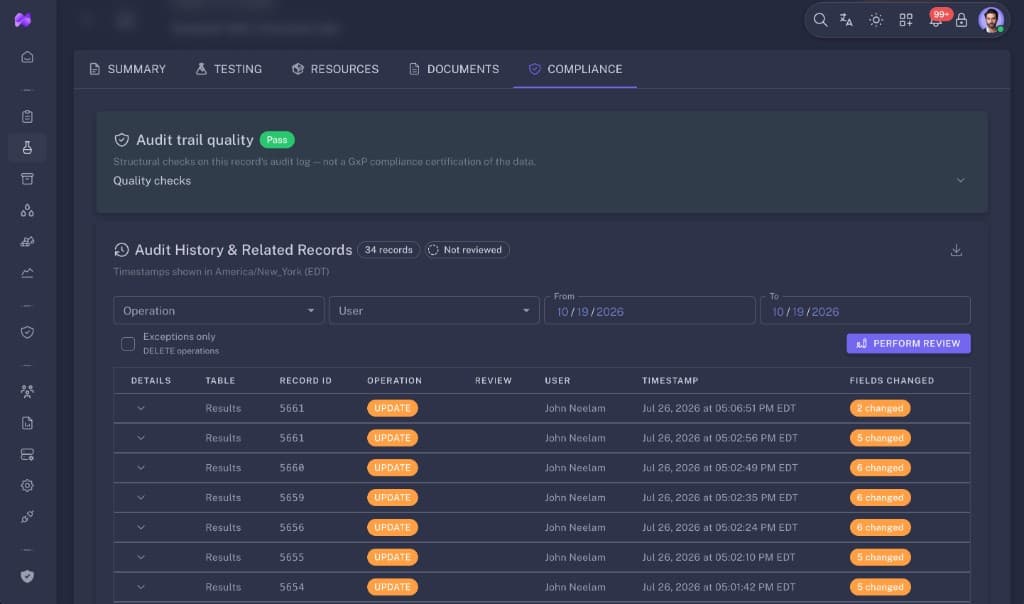Expand details for record 5656 row
The height and width of the screenshot is (604, 1024).
140,528
